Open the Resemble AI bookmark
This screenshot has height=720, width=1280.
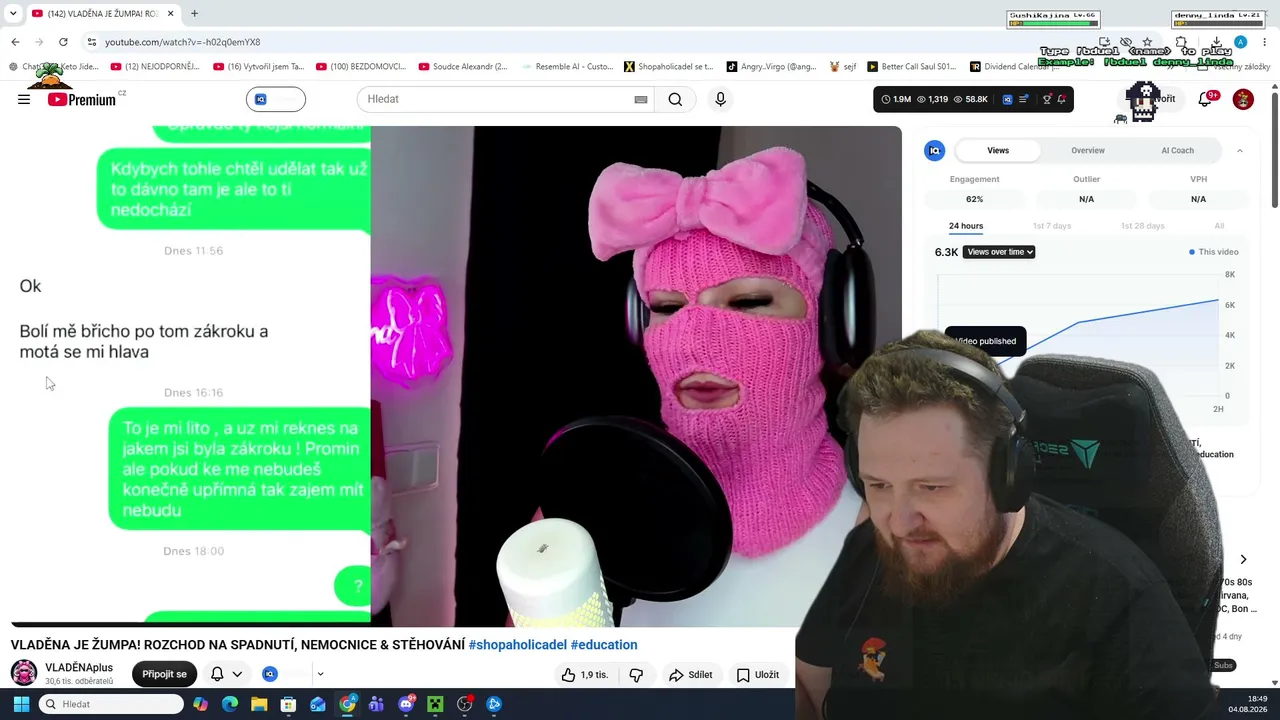click(566, 67)
